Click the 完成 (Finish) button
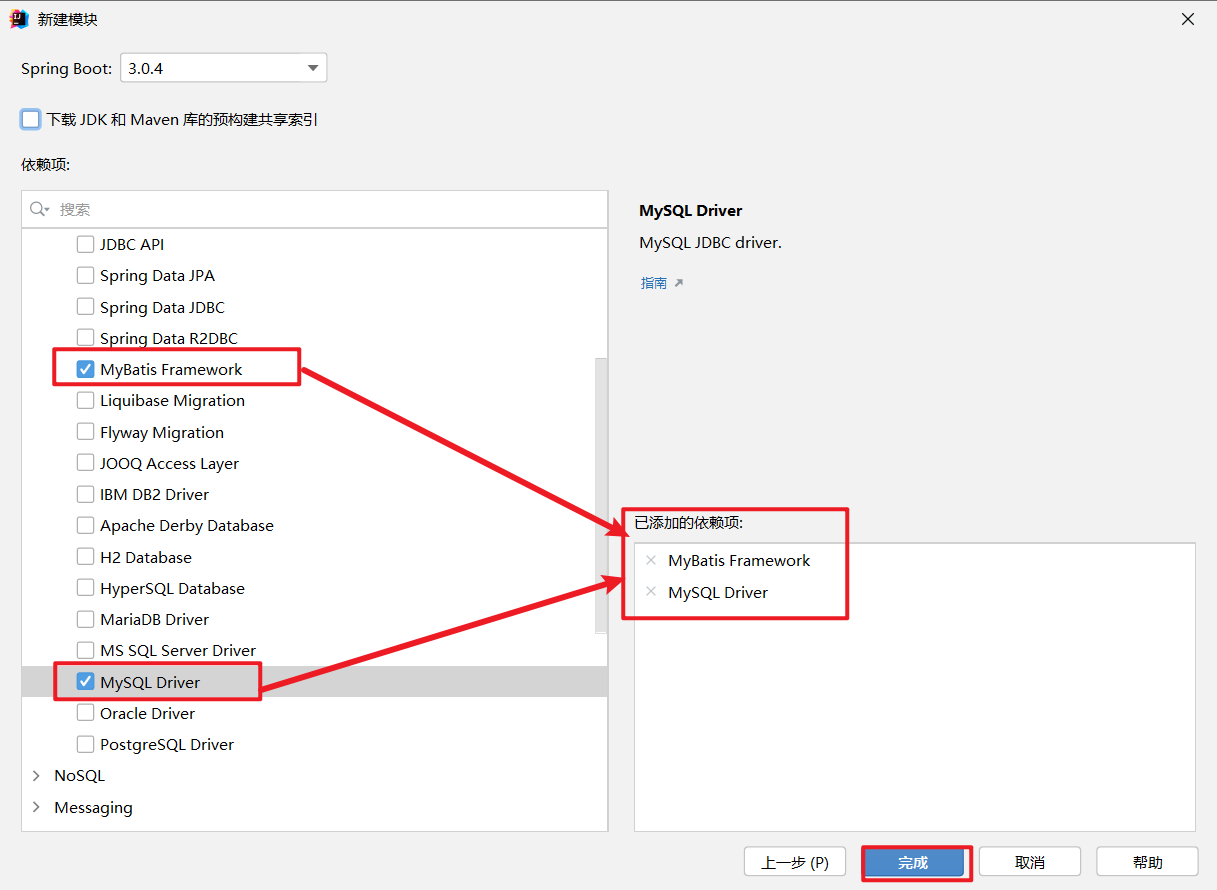Viewport: 1217px width, 890px height. tap(913, 862)
